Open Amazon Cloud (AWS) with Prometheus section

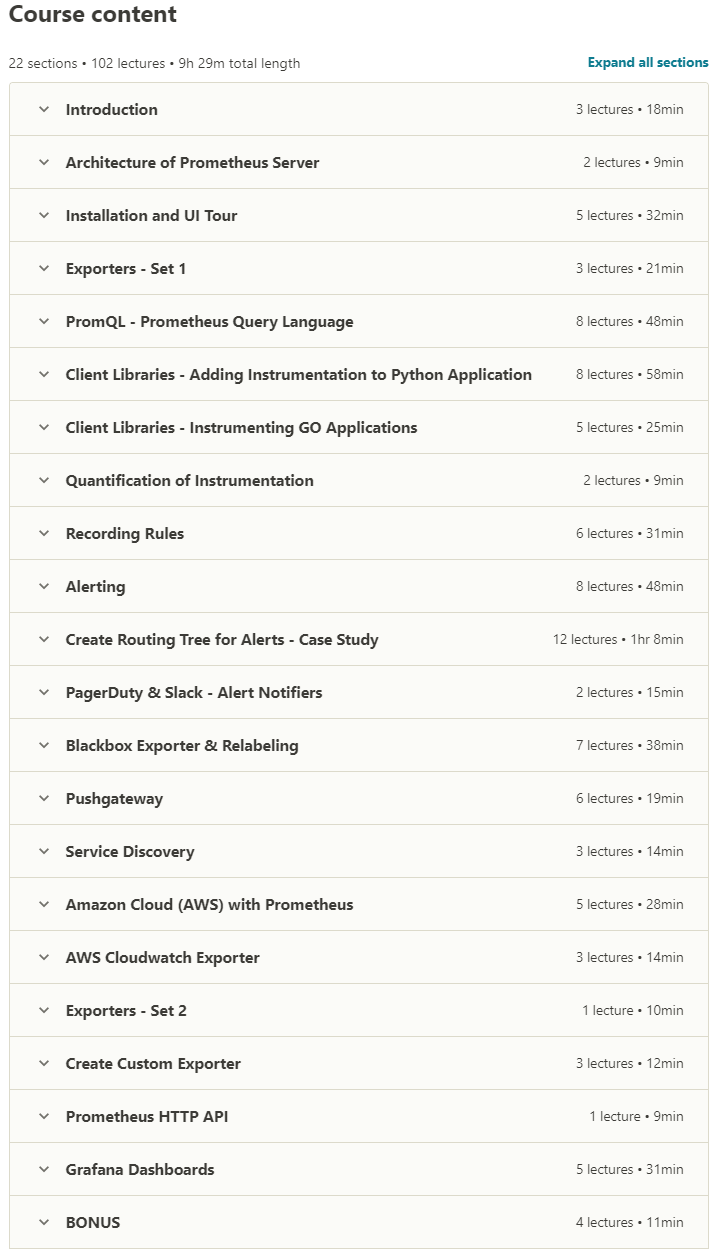209,905
